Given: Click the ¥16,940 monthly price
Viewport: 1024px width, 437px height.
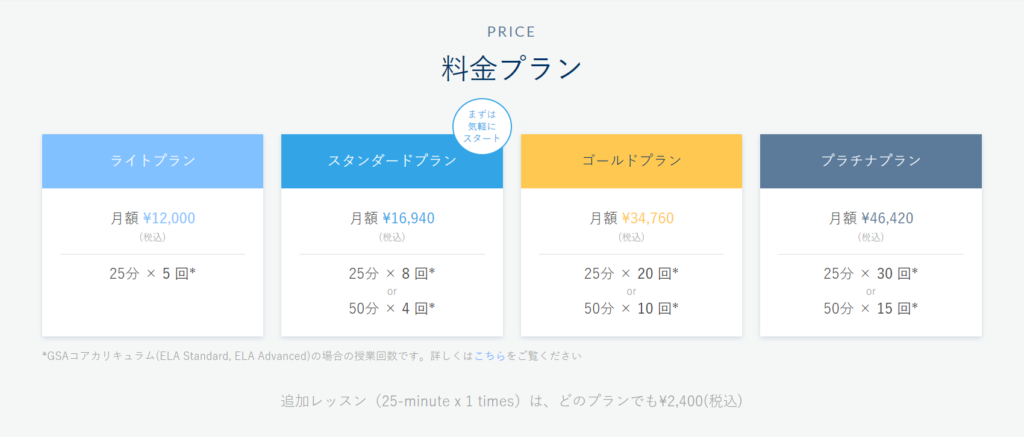Looking at the screenshot, I should [x=409, y=218].
